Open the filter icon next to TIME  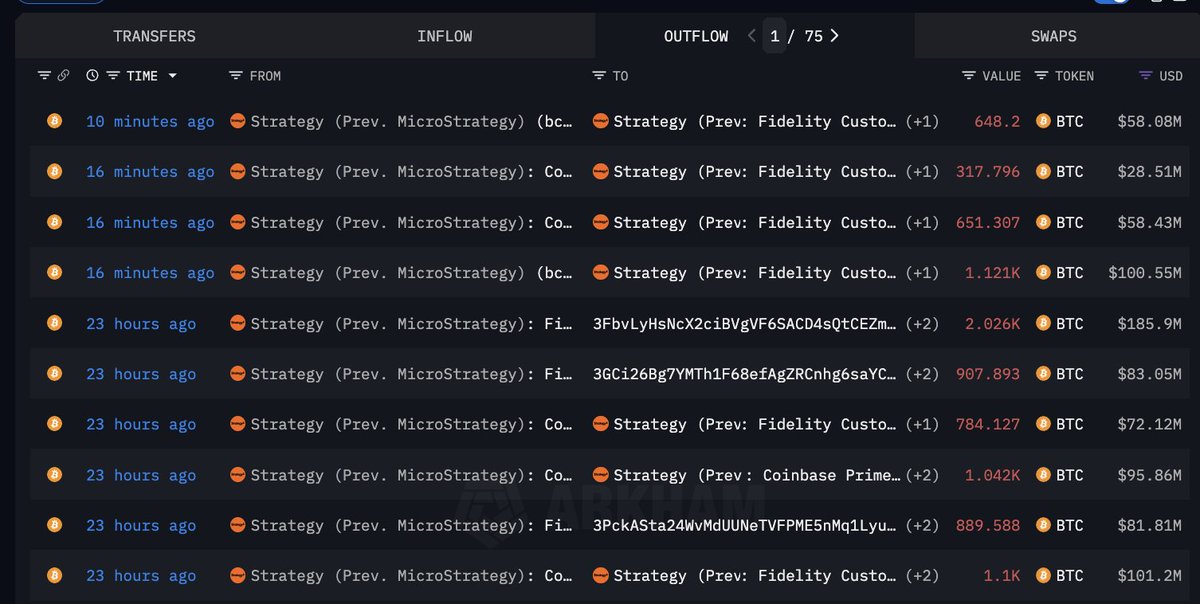[113, 76]
